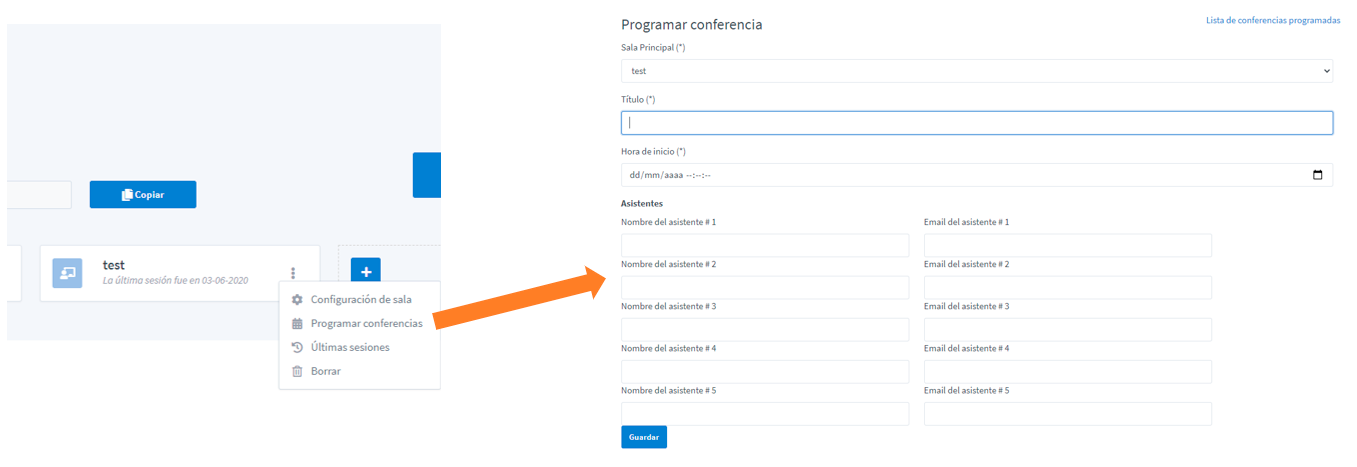Viewport: 1357px width, 467px height.
Task: Click the Copiar button
Action: 143,194
